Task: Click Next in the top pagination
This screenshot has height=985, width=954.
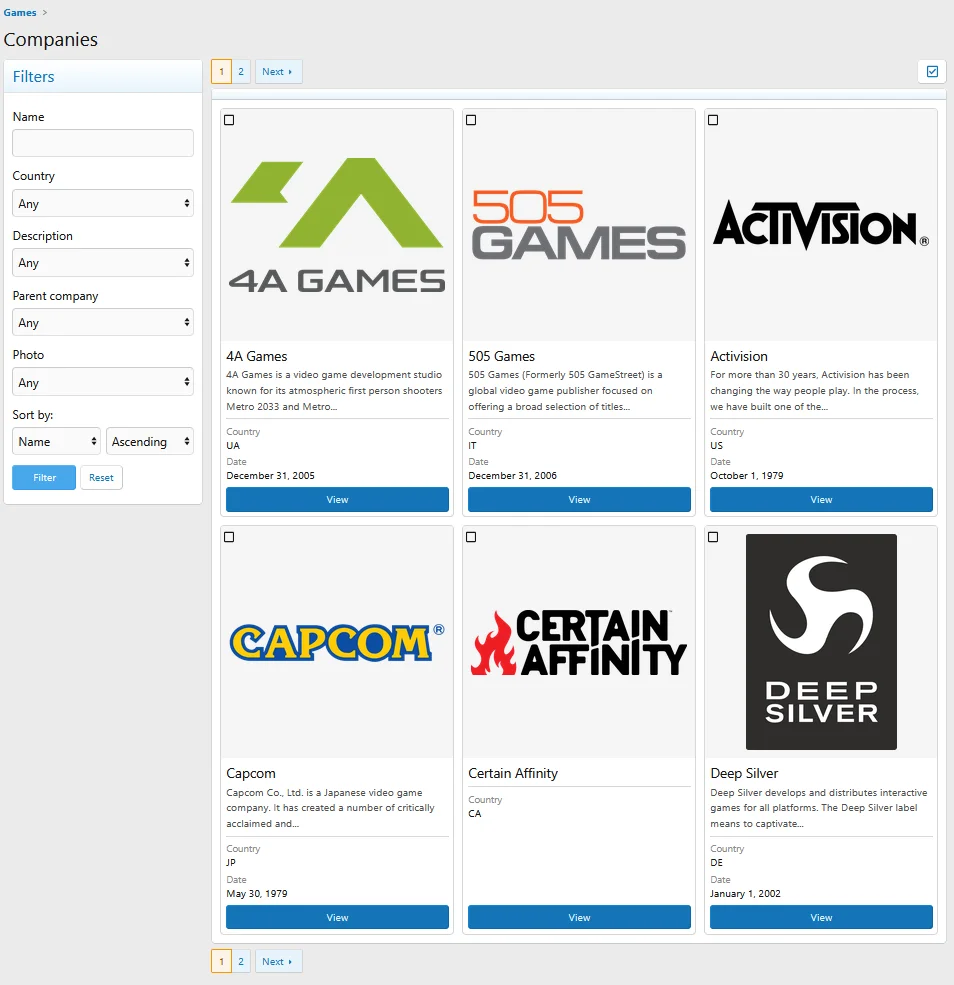Action: tap(278, 72)
